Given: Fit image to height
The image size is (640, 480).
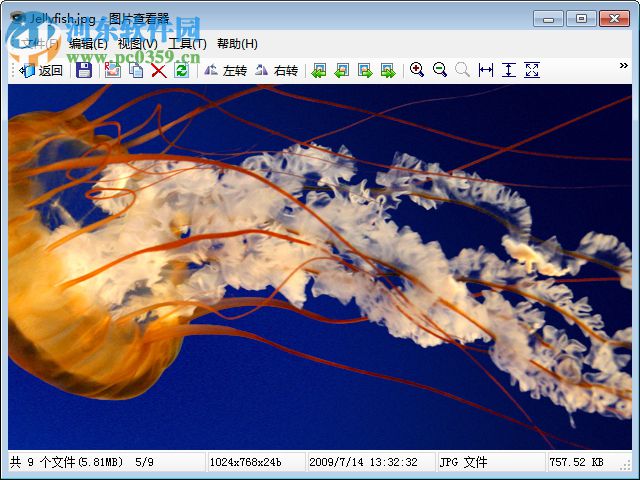Looking at the screenshot, I should 509,70.
